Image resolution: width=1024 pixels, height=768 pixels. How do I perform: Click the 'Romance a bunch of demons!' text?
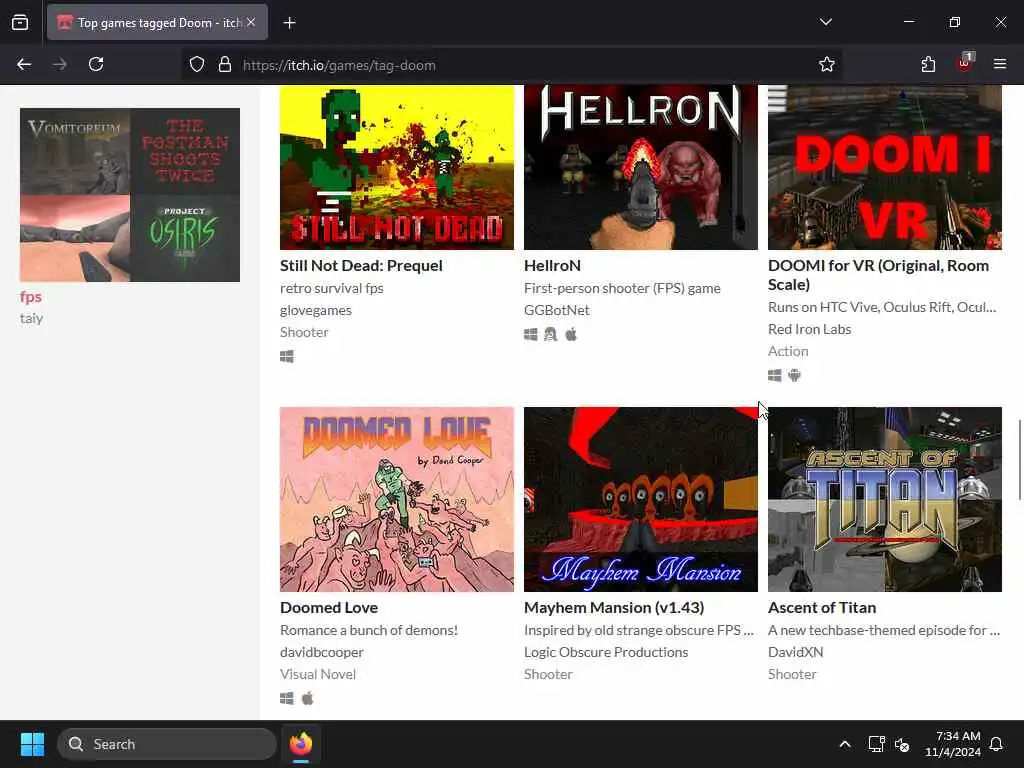pos(369,630)
